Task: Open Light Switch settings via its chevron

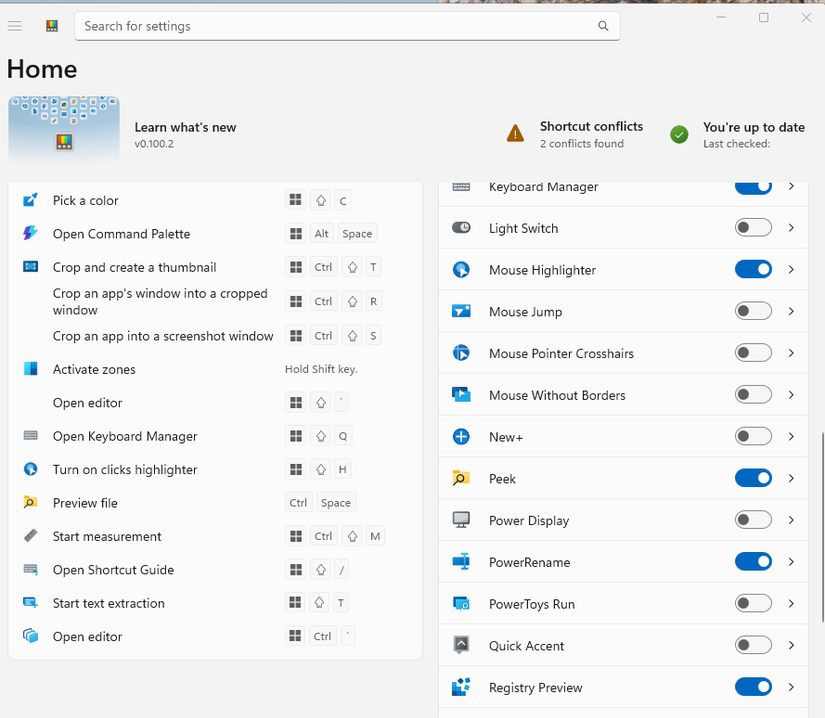Action: click(791, 227)
